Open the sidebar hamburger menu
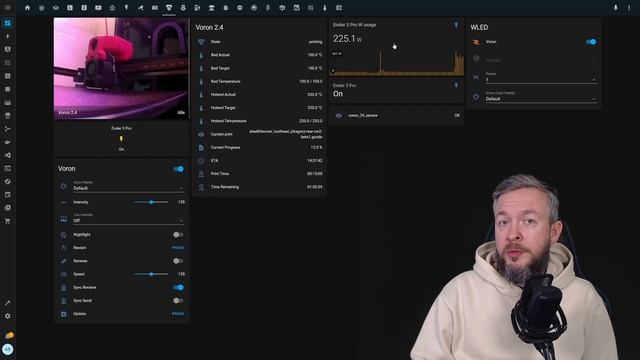Screen dimensions: 640x360 [7, 7]
